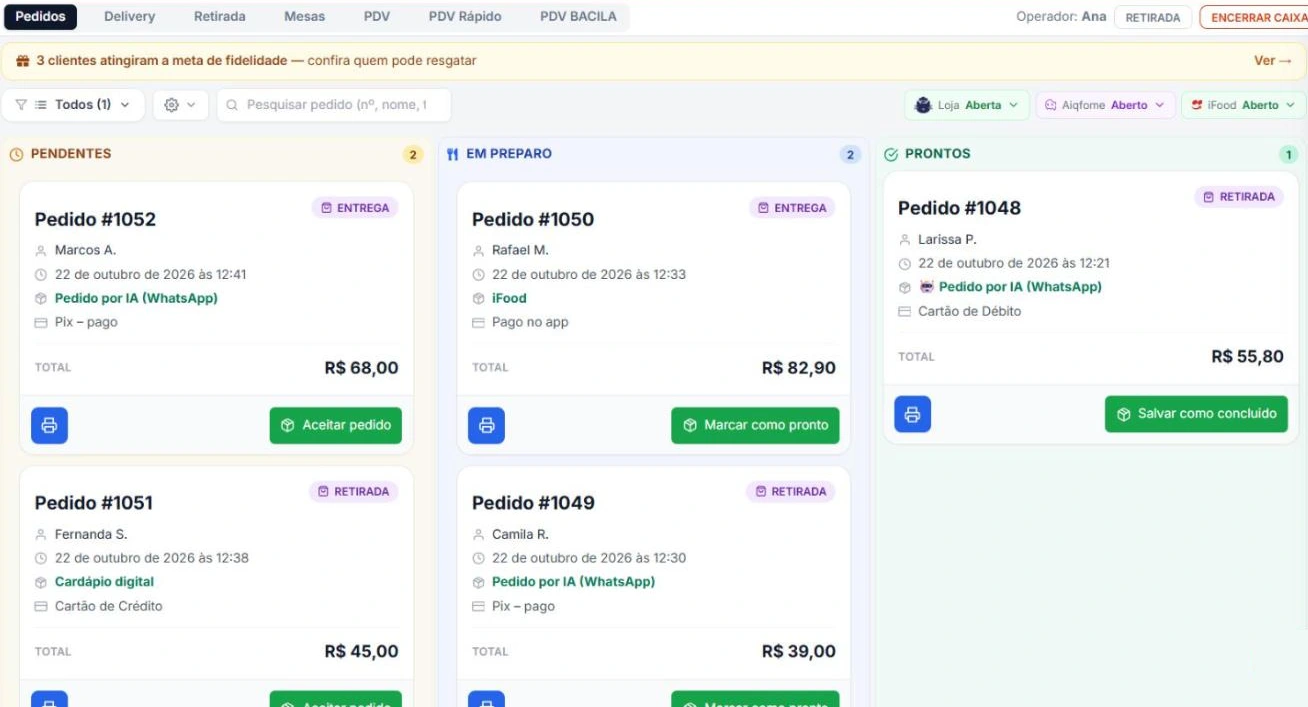The width and height of the screenshot is (1308, 707).
Task: Click the card icon beside Cartão de Débito
Action: [x=905, y=312]
